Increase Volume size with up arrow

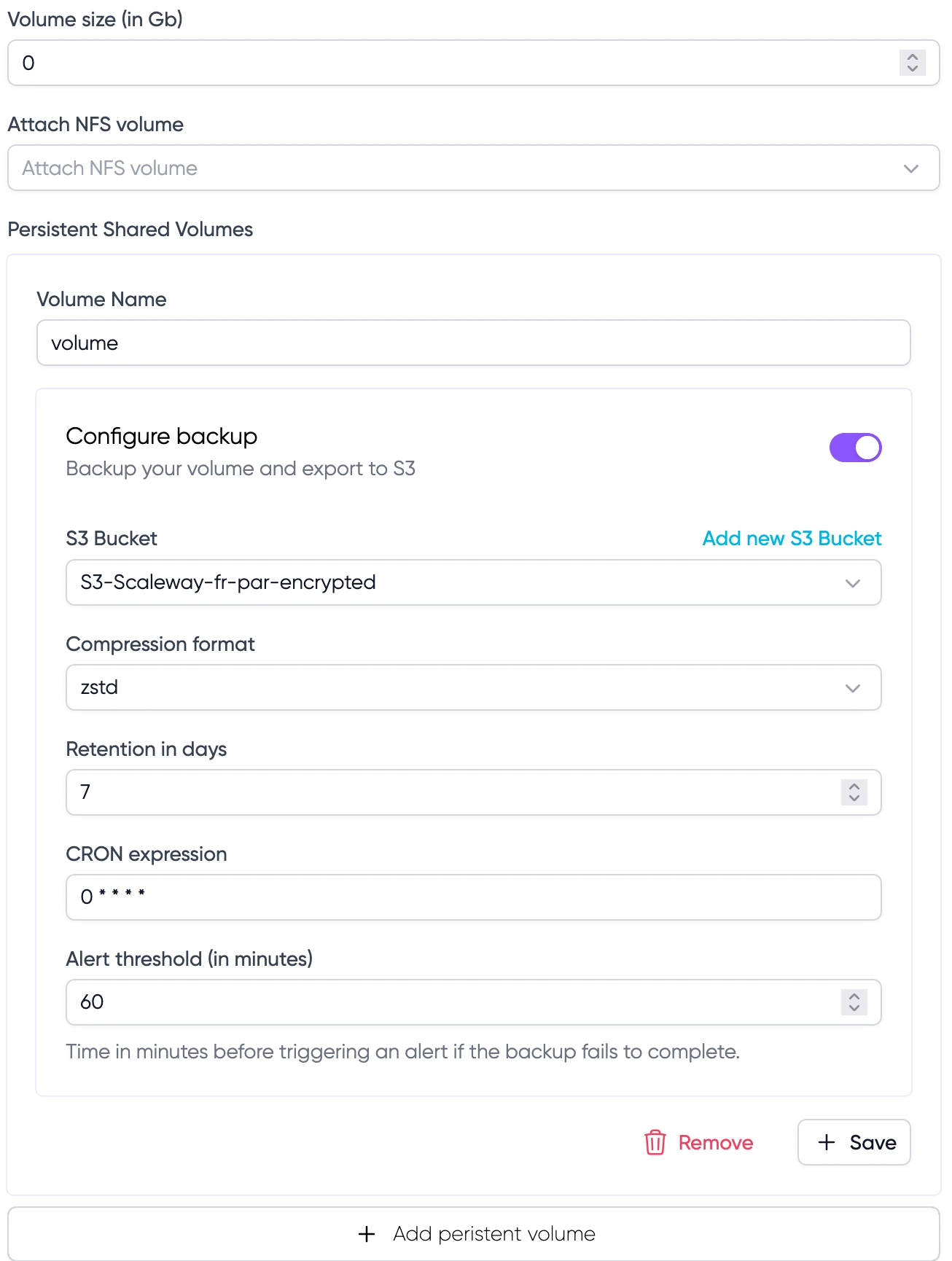pos(913,57)
